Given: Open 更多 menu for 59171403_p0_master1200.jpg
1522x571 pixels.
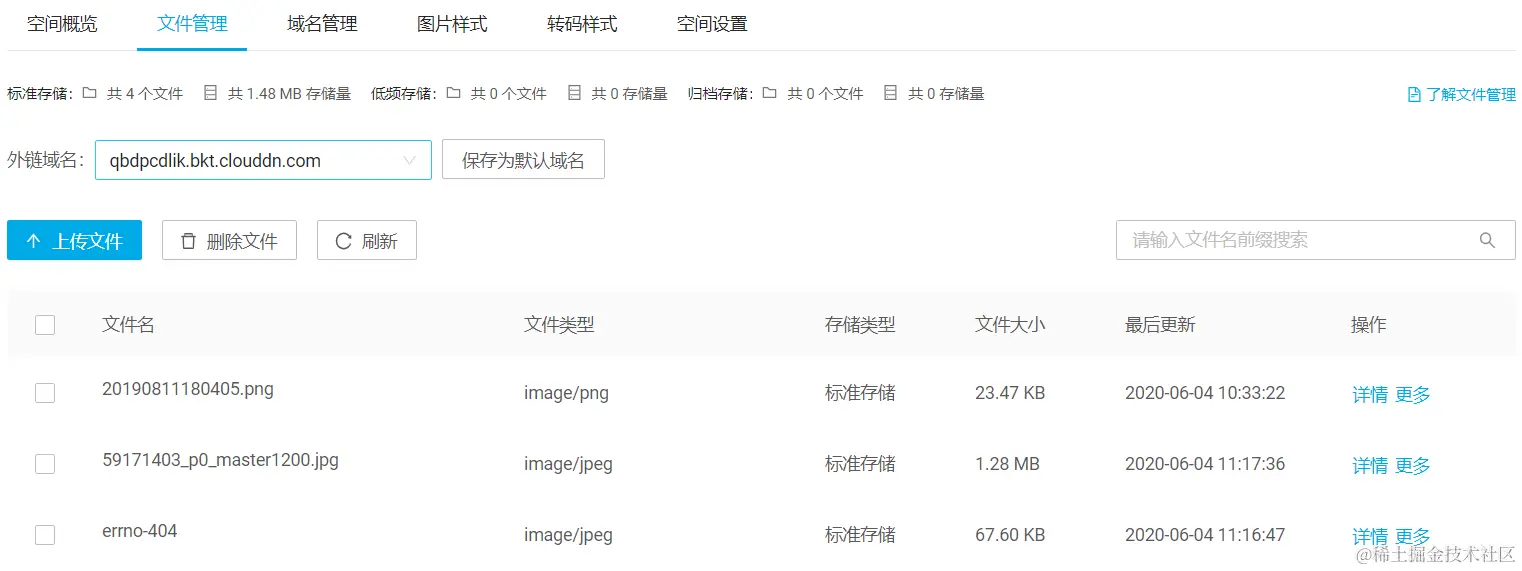Looking at the screenshot, I should pos(1413,466).
